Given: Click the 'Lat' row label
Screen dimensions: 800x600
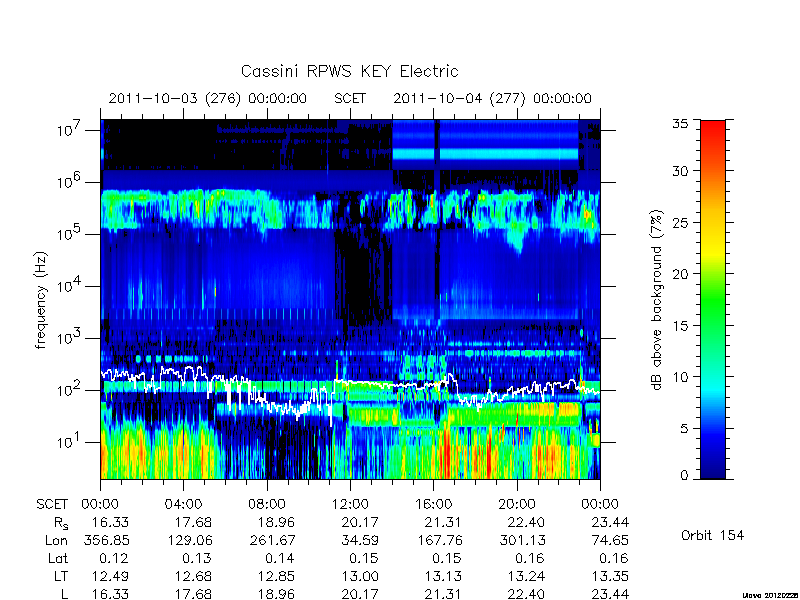Looking at the screenshot, I should coord(58,558).
